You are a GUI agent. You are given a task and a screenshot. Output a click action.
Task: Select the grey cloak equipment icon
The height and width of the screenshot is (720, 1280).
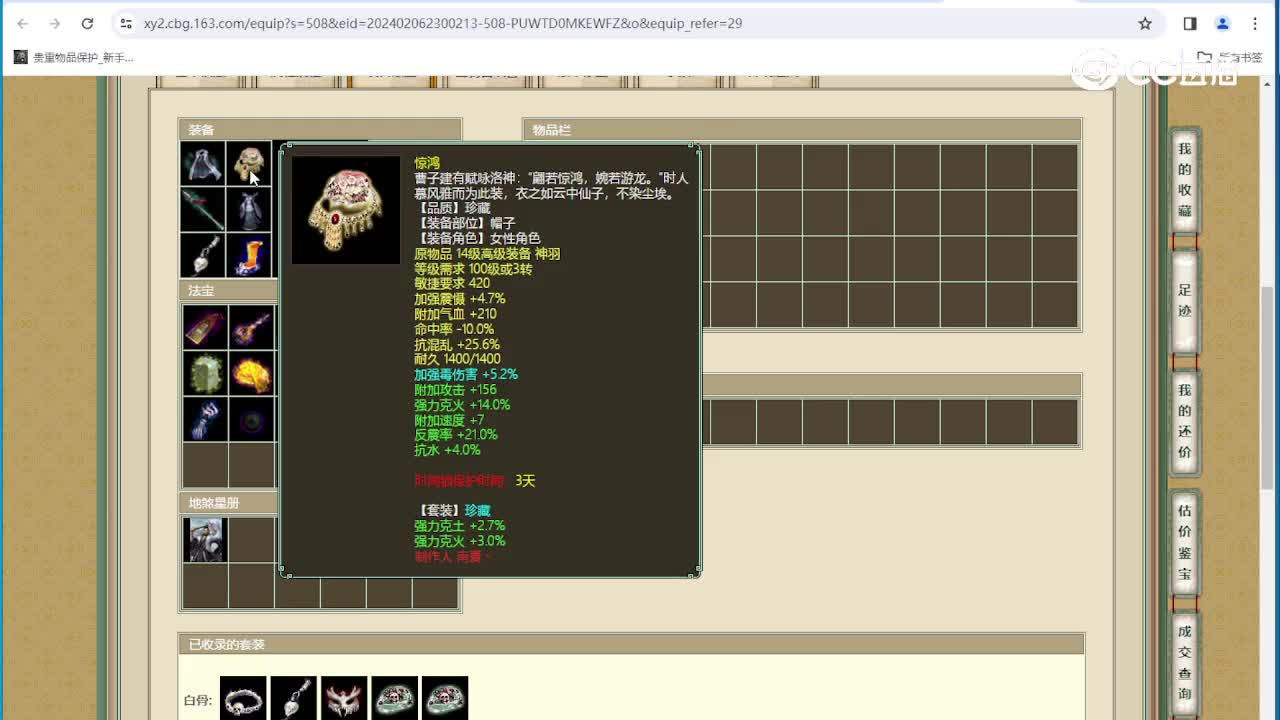203,163
